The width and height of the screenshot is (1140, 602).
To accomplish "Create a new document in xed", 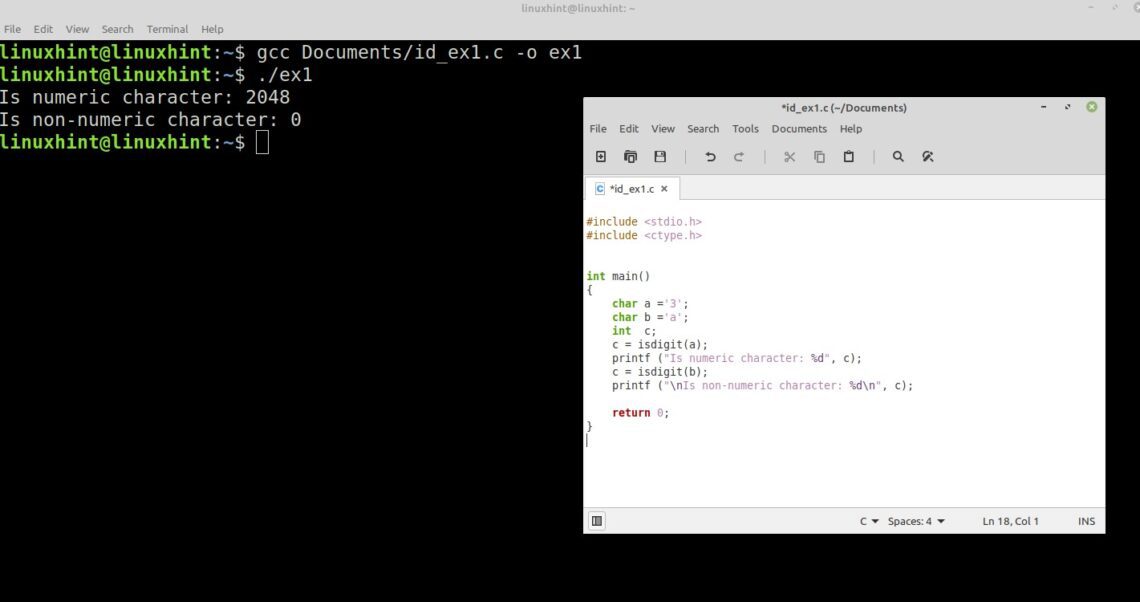I will [600, 156].
